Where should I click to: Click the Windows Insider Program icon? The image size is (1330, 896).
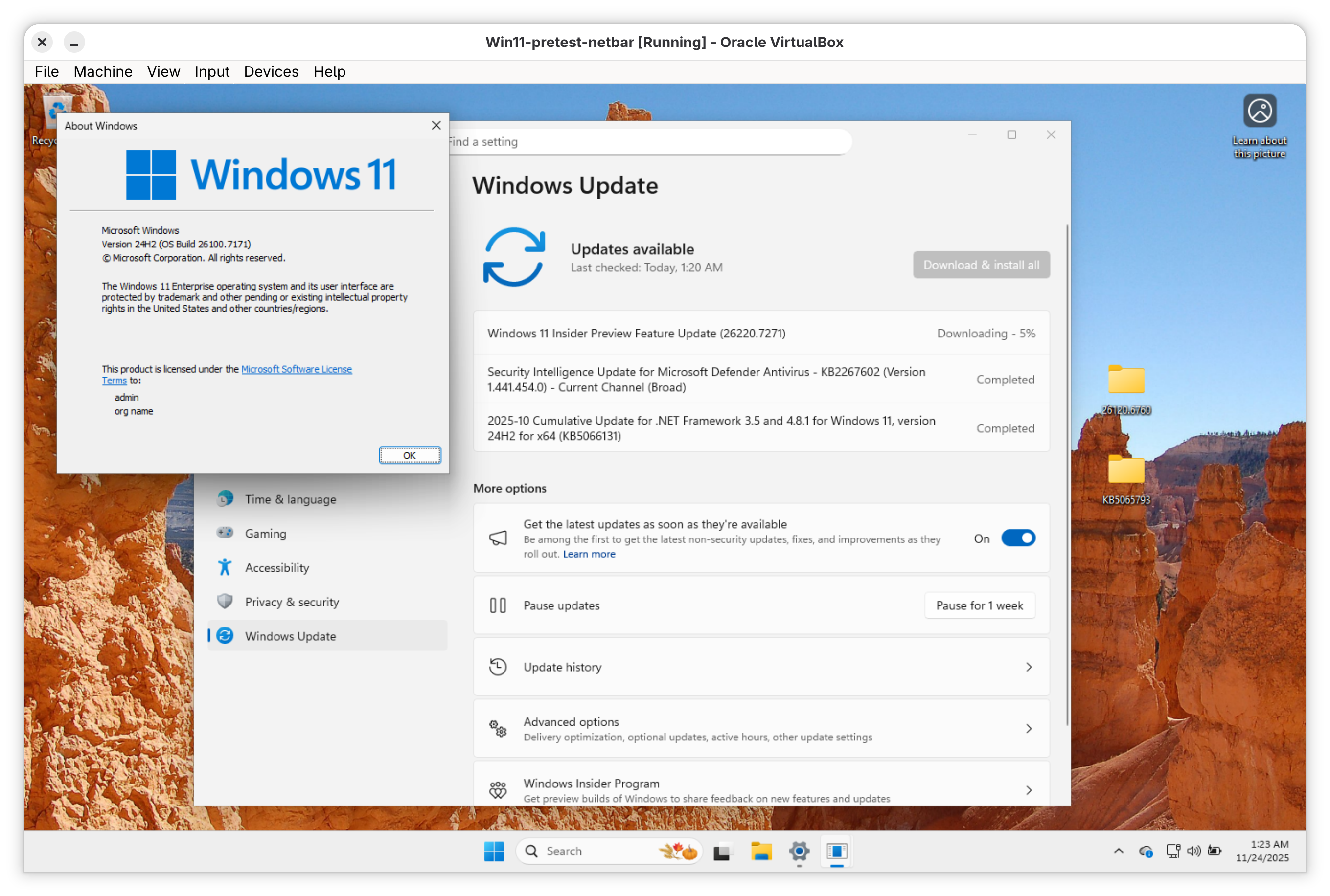click(x=498, y=790)
